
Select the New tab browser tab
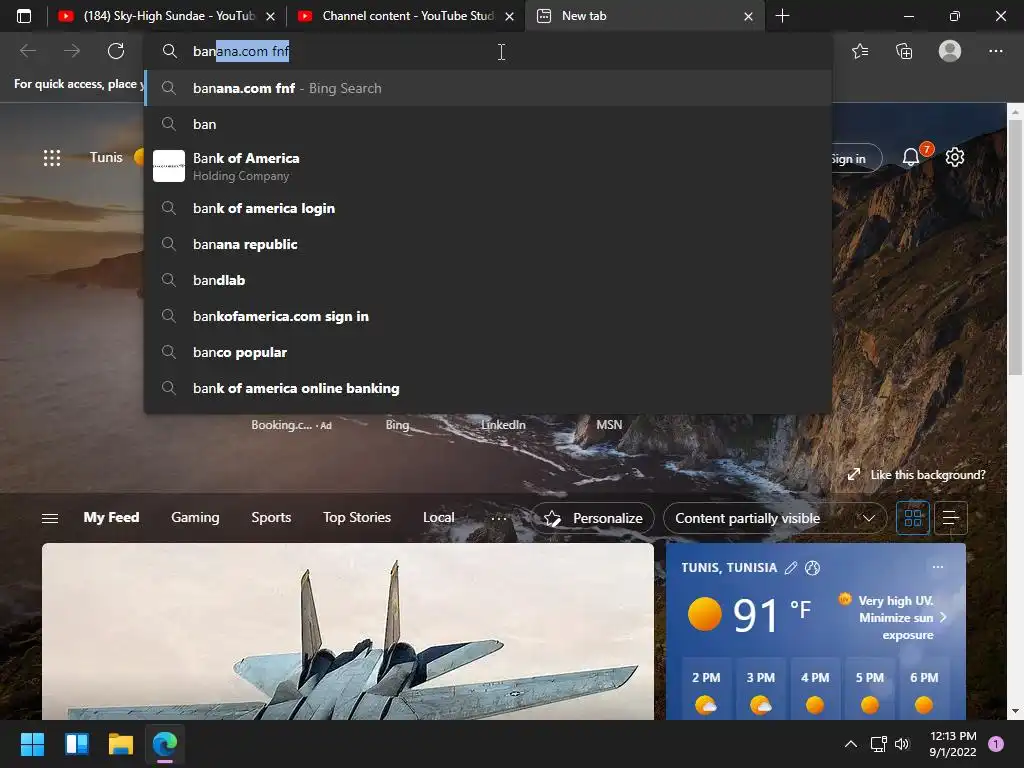pos(643,16)
